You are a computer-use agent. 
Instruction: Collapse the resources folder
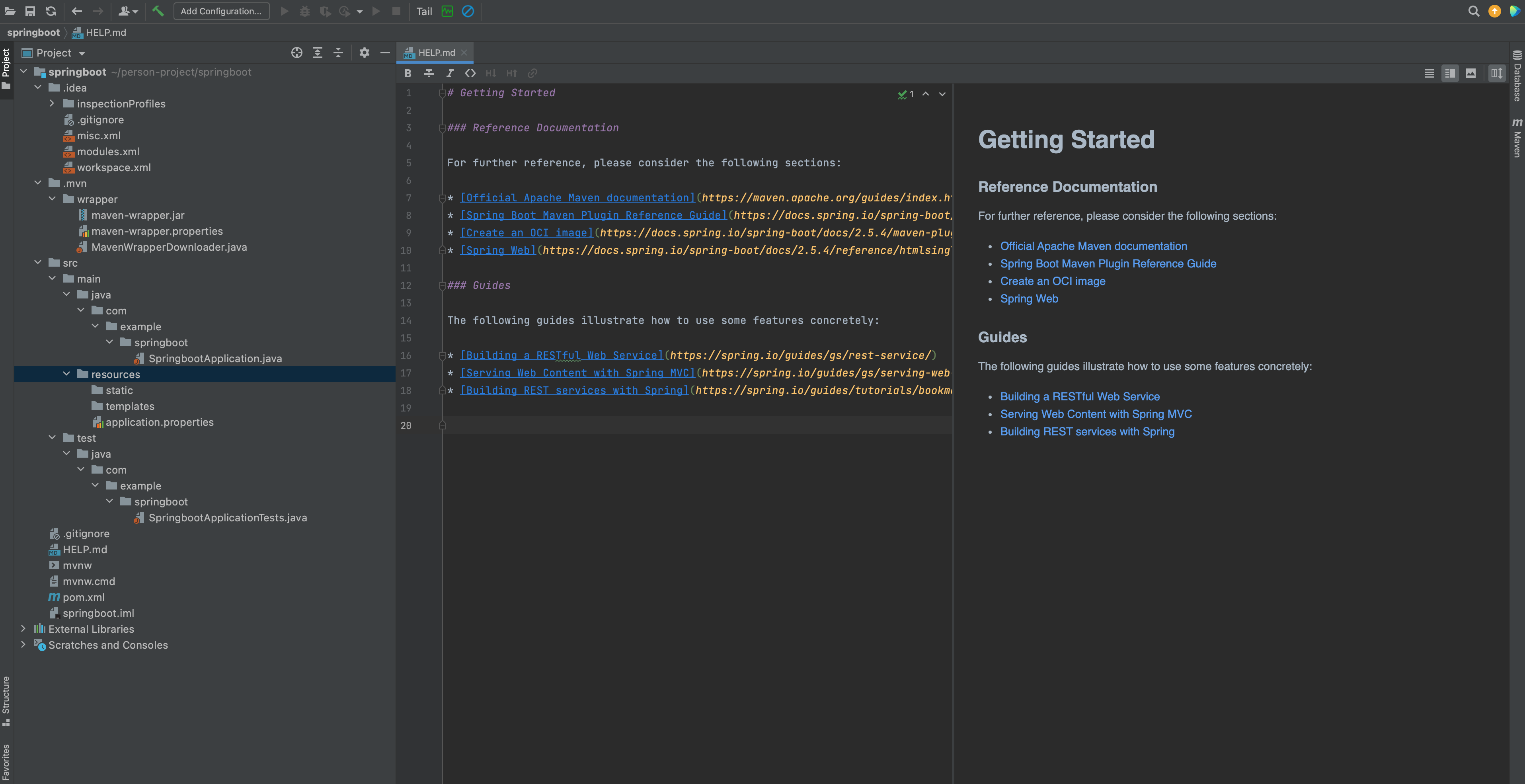click(x=66, y=374)
